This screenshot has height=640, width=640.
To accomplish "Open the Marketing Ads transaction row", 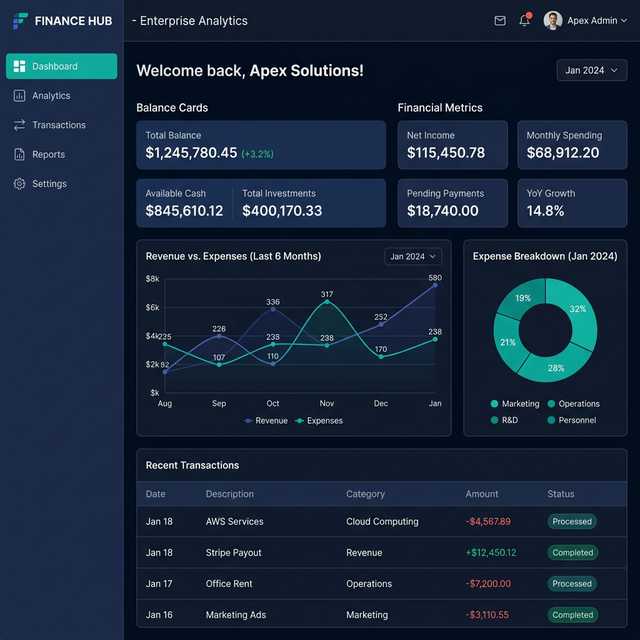I will point(382,614).
